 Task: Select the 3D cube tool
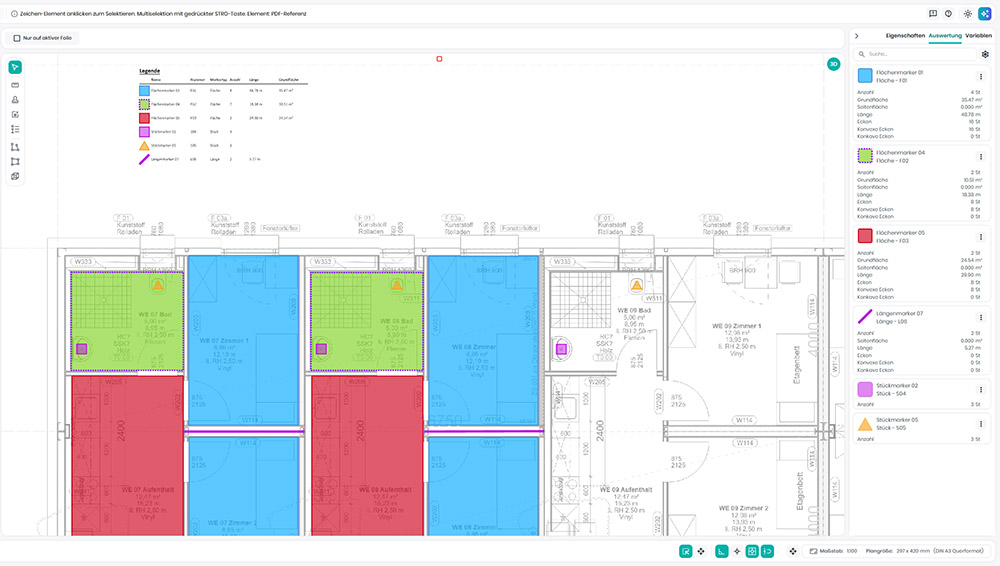tap(15, 176)
